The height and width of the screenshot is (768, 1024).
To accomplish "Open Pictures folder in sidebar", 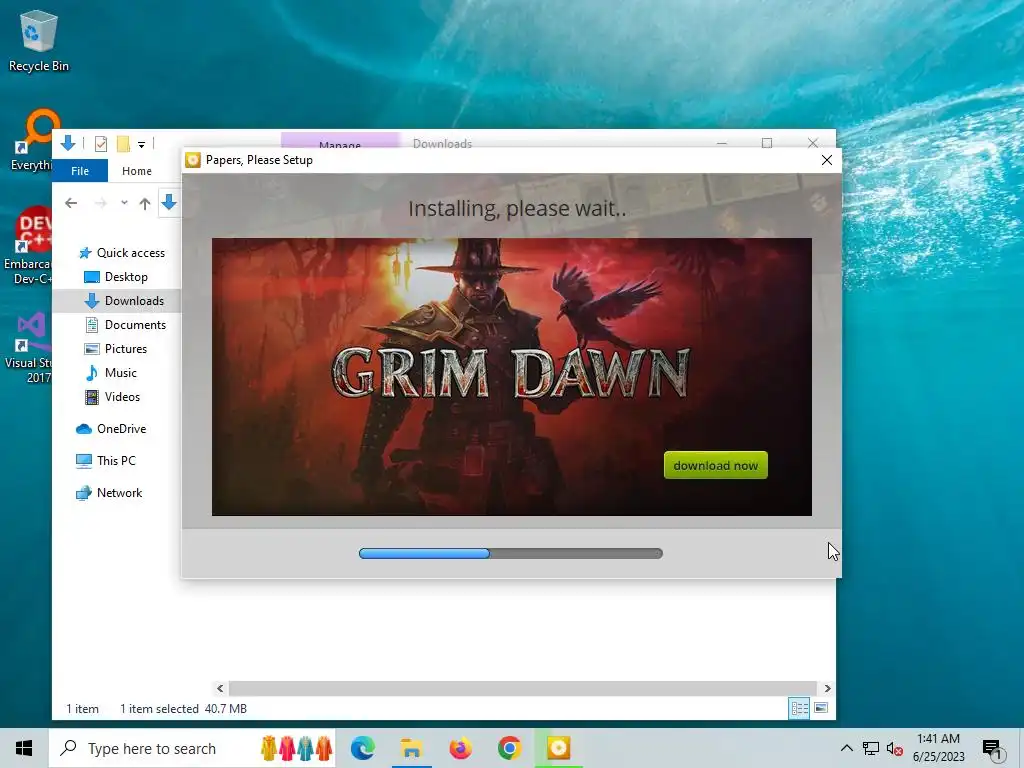I will pos(125,349).
